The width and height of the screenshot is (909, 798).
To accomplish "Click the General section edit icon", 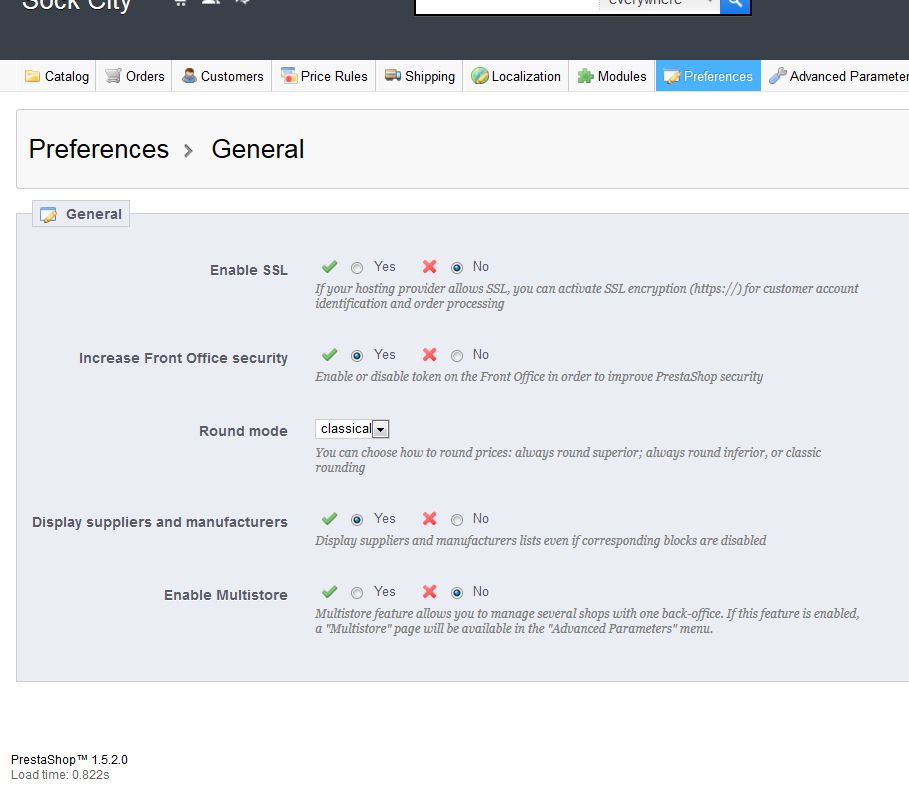I will (48, 215).
